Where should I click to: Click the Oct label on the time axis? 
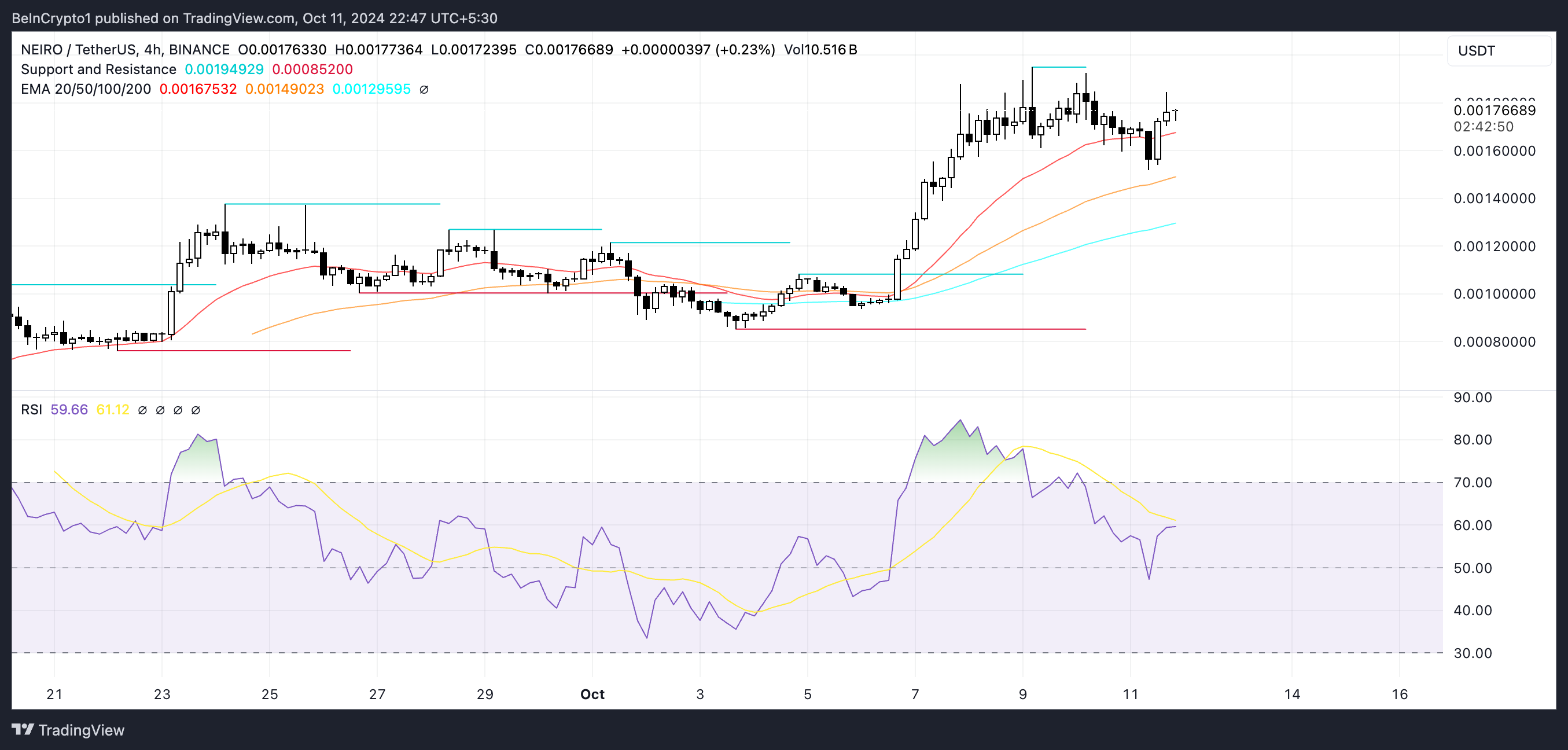592,694
